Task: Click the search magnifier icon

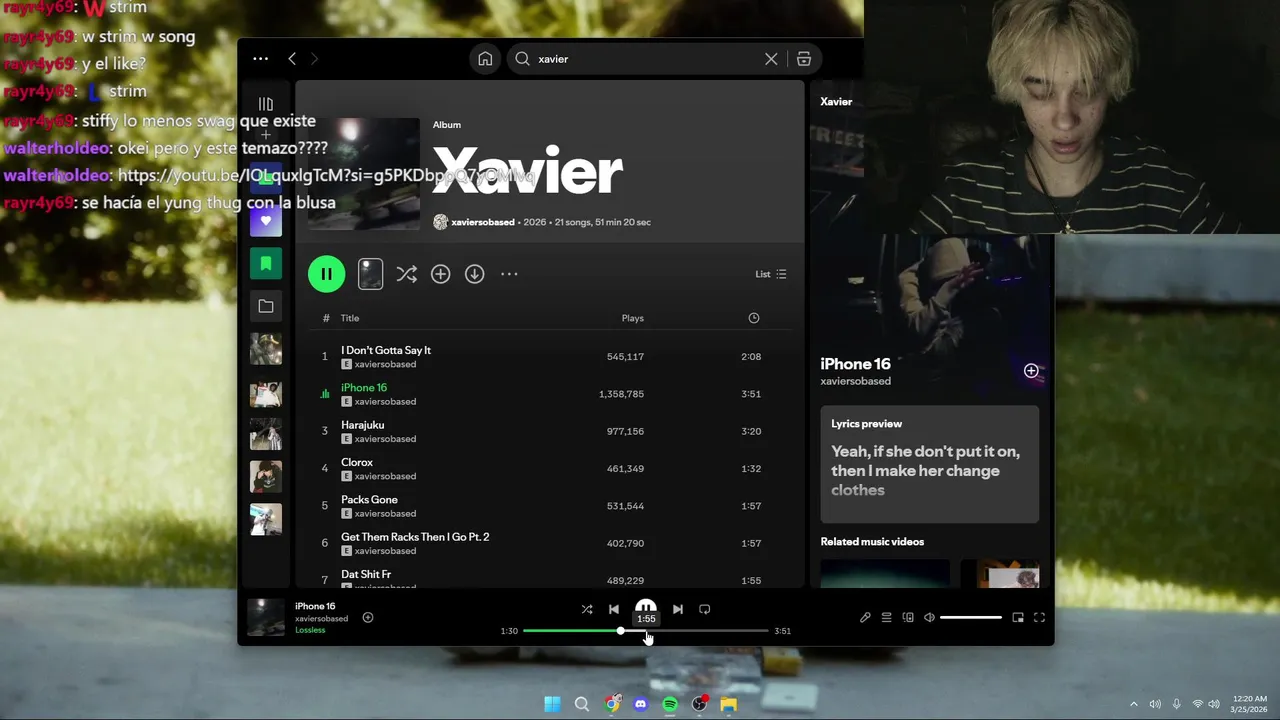Action: [x=522, y=59]
